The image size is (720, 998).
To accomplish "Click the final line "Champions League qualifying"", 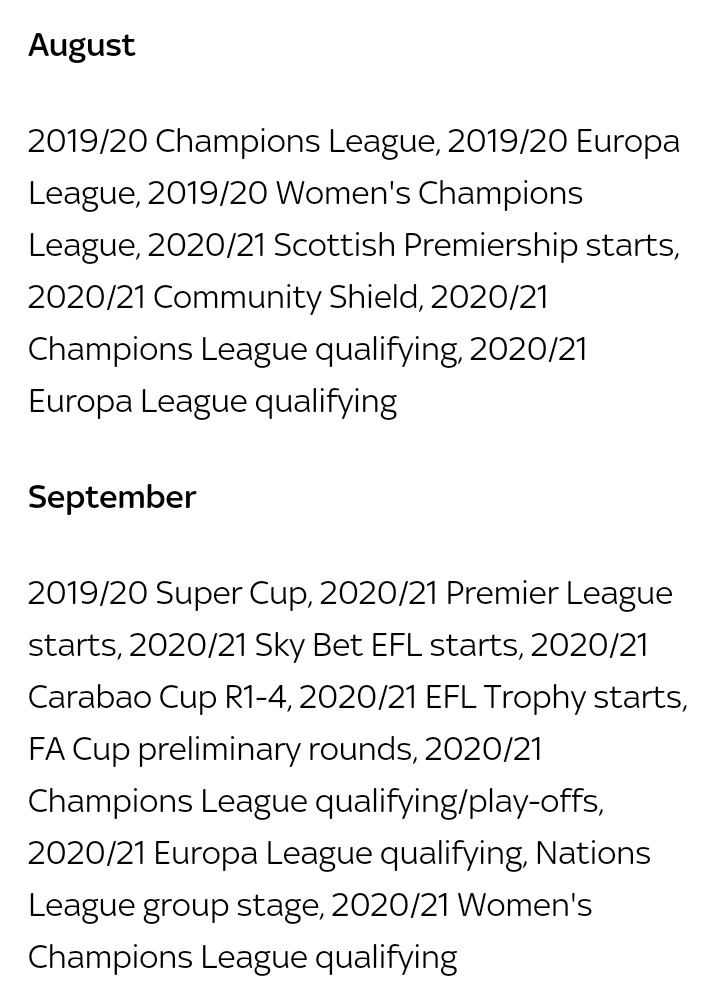I will pyautogui.click(x=242, y=957).
